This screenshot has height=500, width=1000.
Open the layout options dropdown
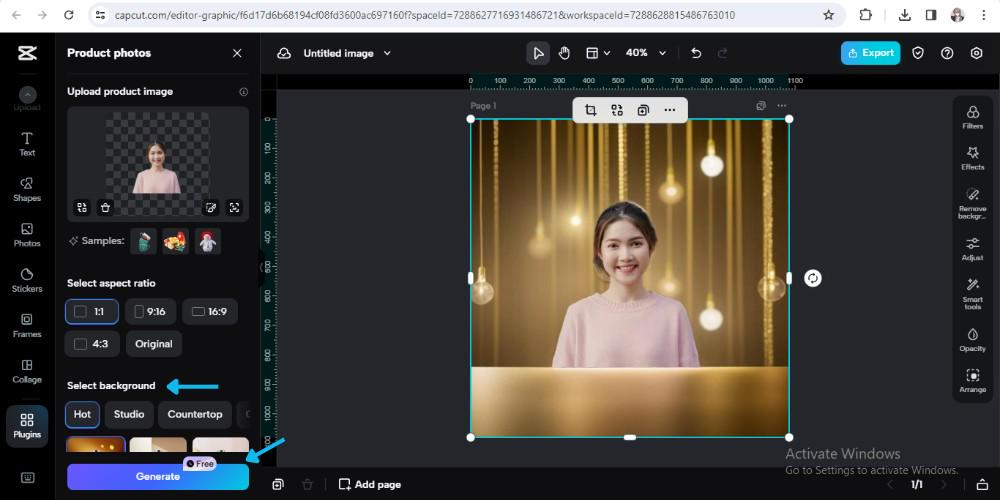pyautogui.click(x=598, y=54)
